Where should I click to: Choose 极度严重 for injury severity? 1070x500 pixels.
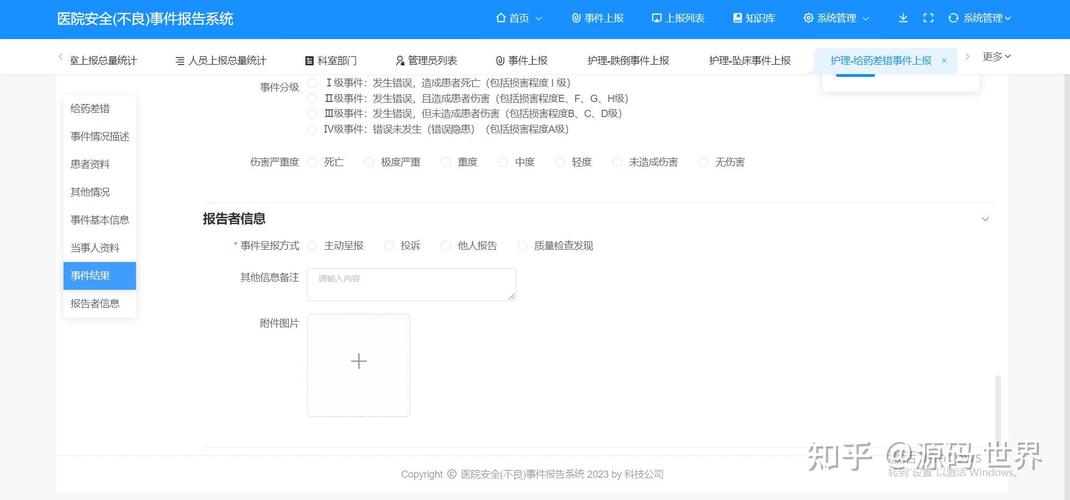point(369,162)
